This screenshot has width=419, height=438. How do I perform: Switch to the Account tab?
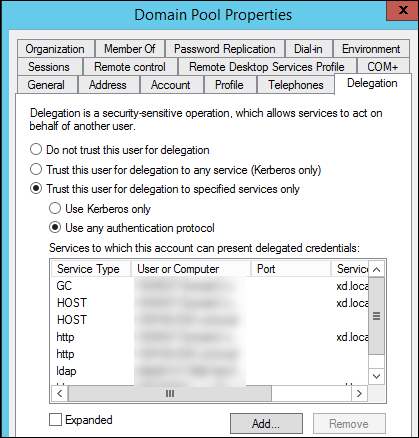[x=171, y=85]
